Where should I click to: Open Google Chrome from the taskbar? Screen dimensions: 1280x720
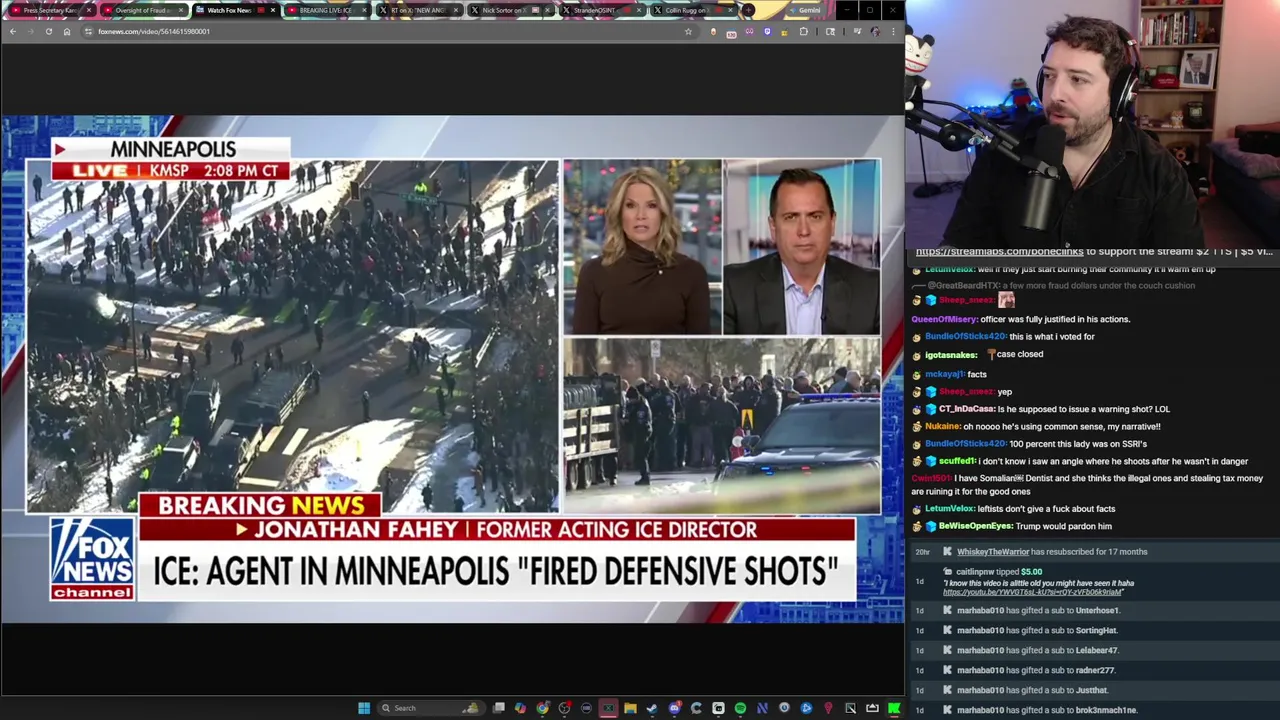tap(543, 708)
